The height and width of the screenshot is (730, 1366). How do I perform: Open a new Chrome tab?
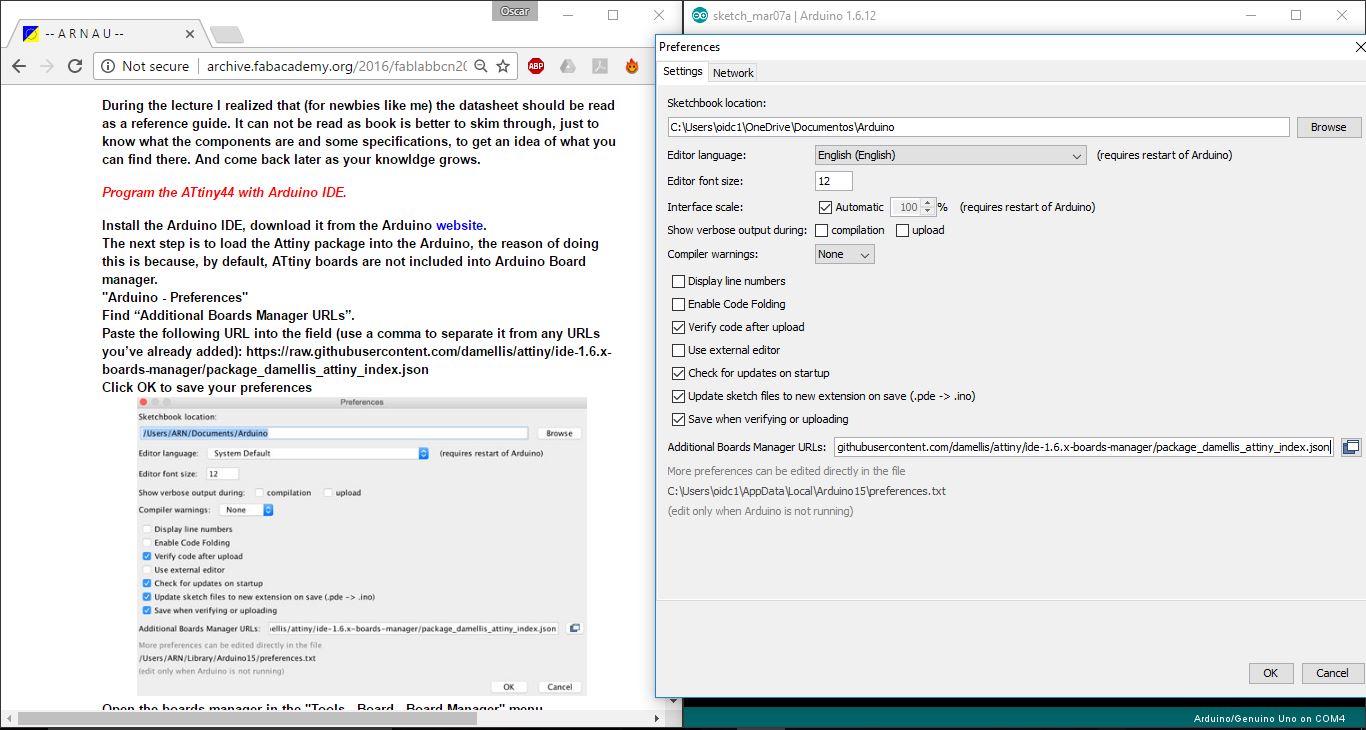(227, 35)
